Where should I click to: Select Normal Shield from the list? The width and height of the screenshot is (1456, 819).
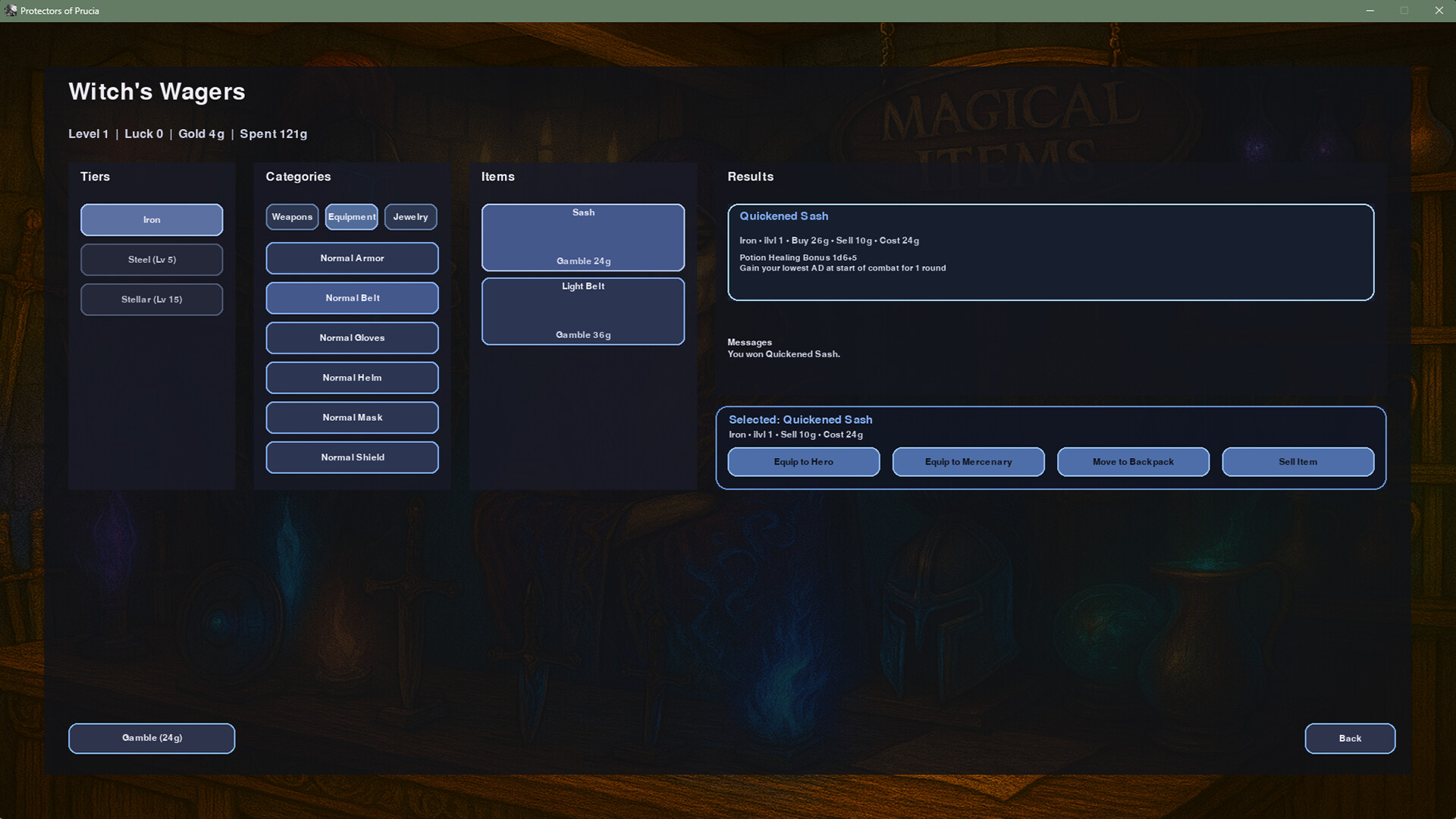(351, 457)
